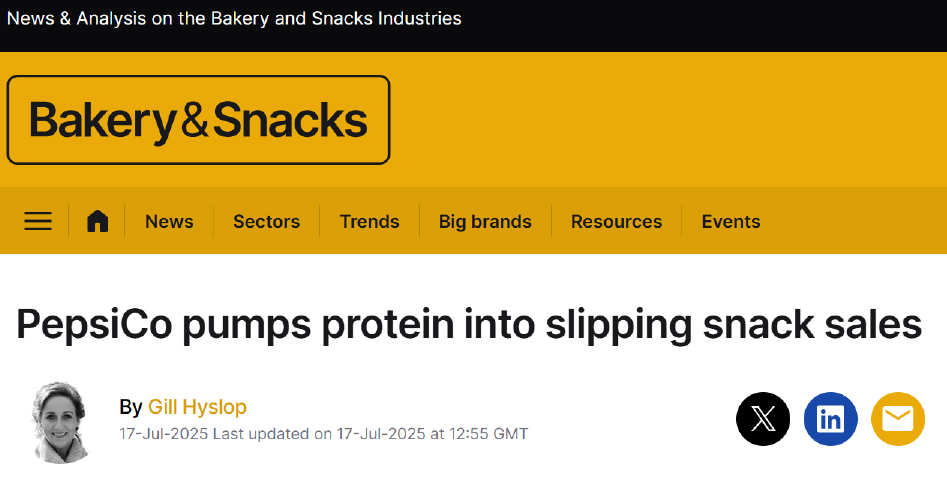Open the Resources navigation item
The width and height of the screenshot is (947, 490).
(617, 222)
